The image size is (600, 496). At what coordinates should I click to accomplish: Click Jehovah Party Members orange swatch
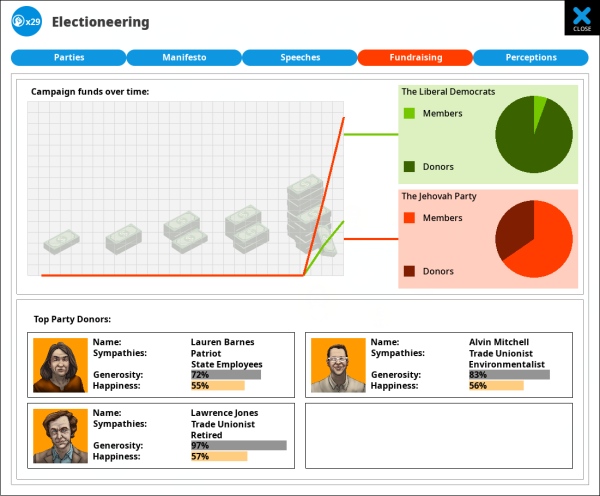409,218
